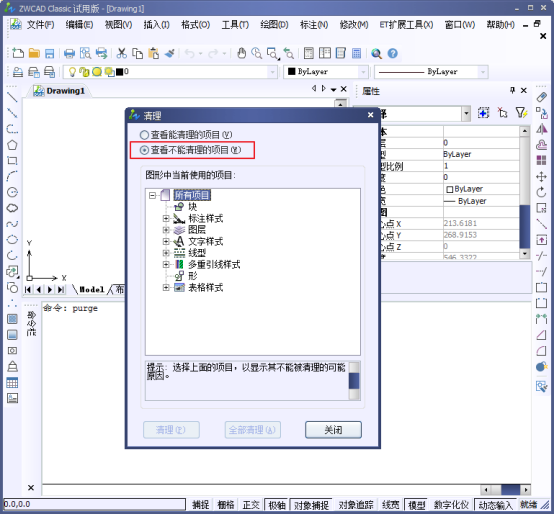Image resolution: width=554 pixels, height=514 pixels.
Task: Click the Save icon in the toolbar
Action: [50, 53]
